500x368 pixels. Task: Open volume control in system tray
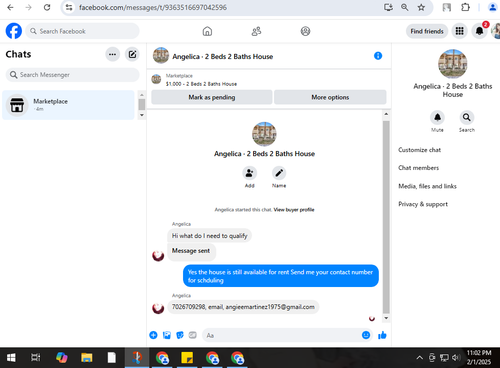pyautogui.click(x=456, y=358)
